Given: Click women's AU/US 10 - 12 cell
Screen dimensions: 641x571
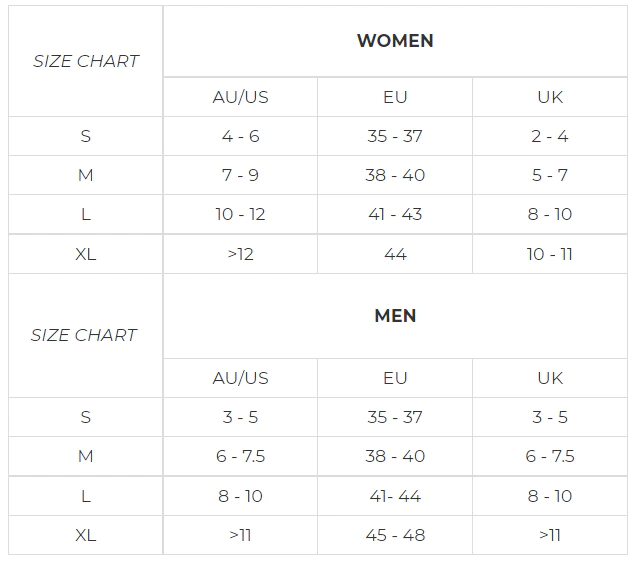Looking at the screenshot, I should 240,214.
